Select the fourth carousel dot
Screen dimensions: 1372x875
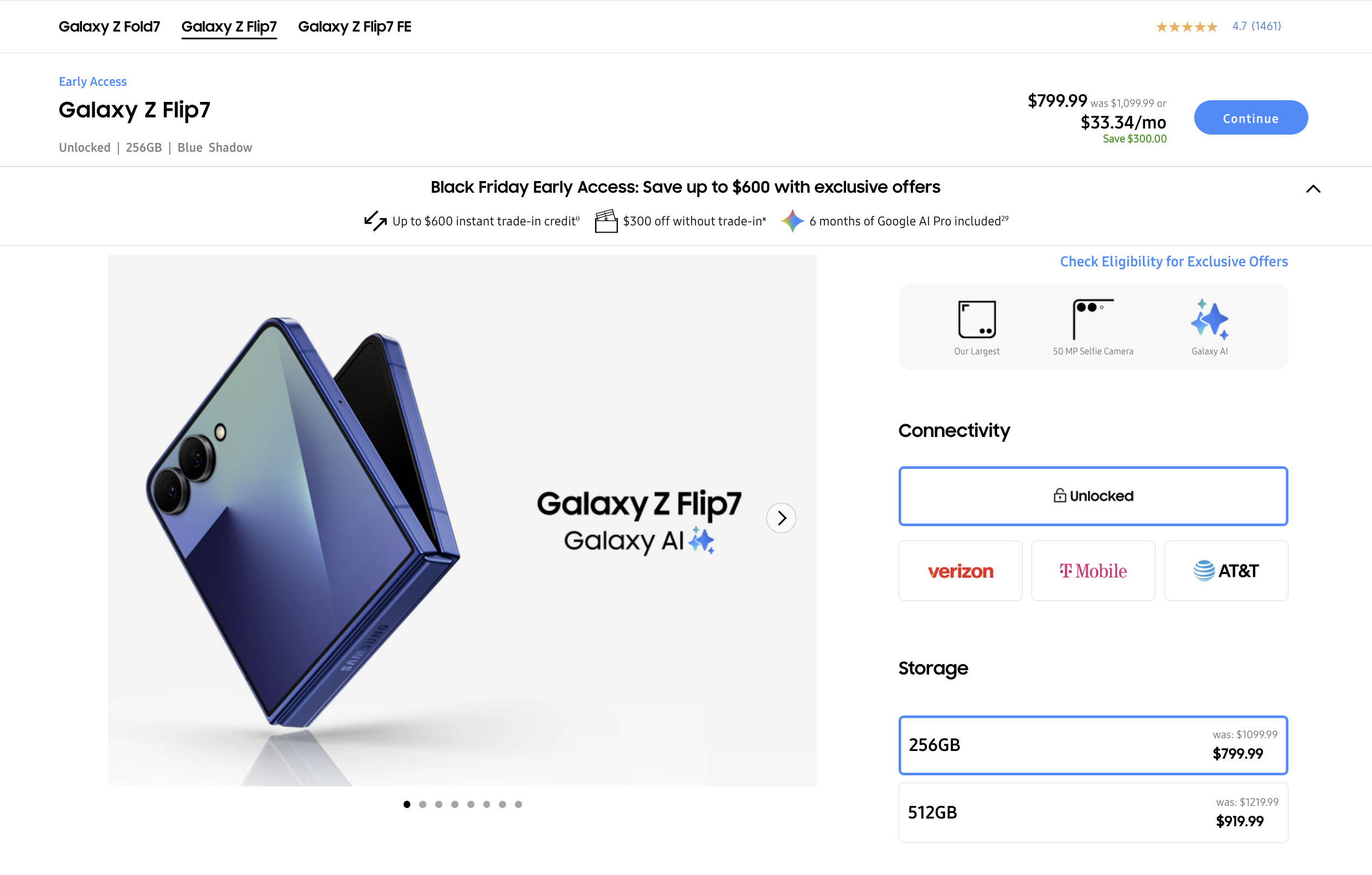(455, 804)
